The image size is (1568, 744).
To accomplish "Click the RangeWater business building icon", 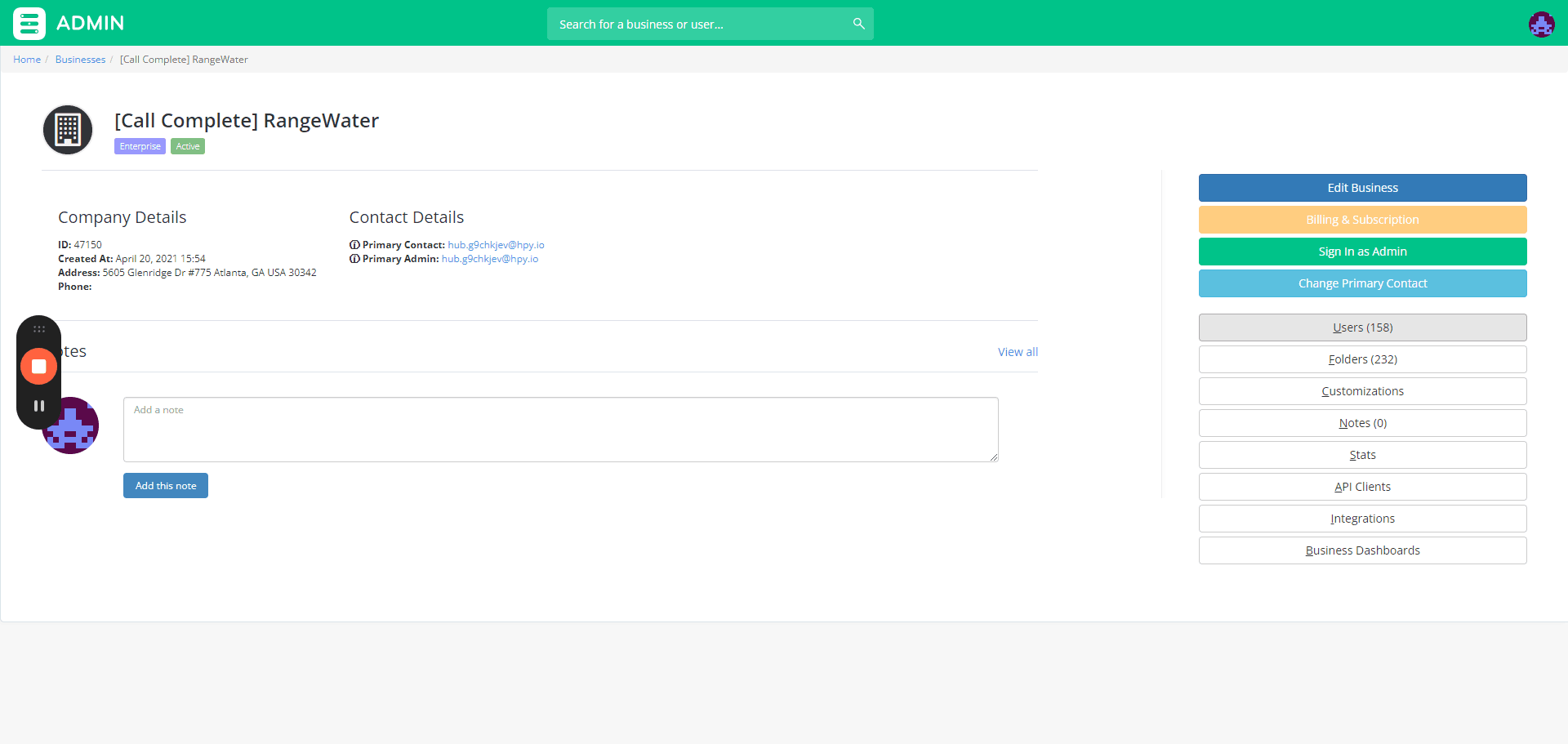I will 68,130.
